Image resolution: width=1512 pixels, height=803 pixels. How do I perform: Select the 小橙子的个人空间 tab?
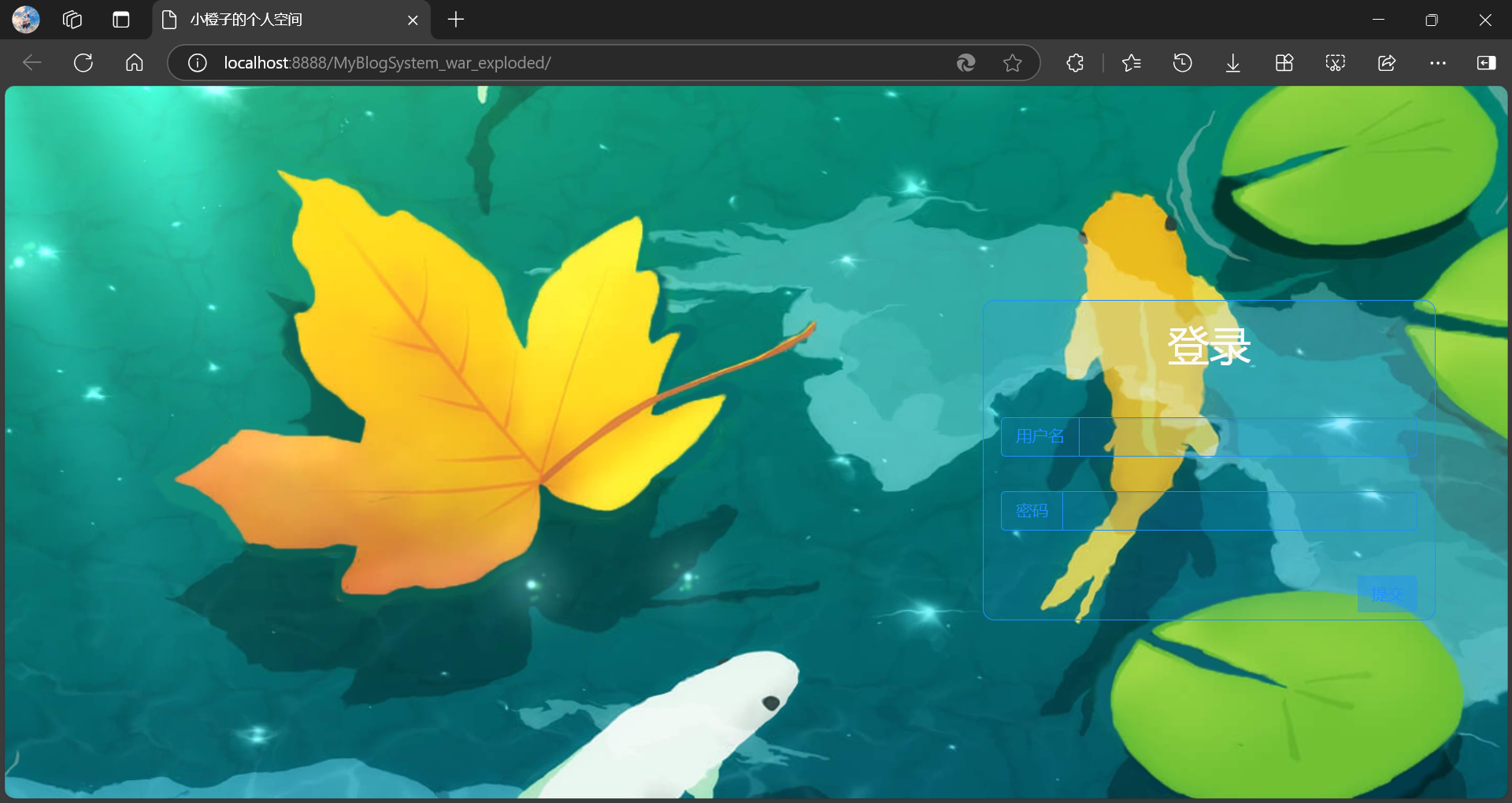click(291, 20)
